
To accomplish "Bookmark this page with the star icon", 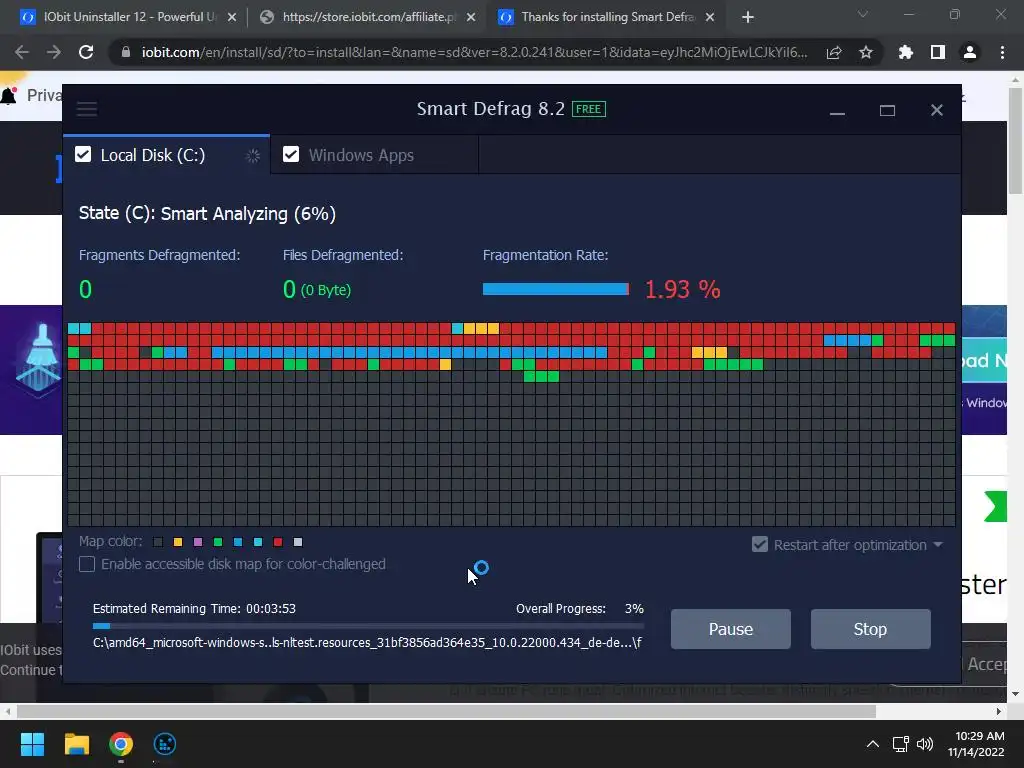I will (866, 52).
